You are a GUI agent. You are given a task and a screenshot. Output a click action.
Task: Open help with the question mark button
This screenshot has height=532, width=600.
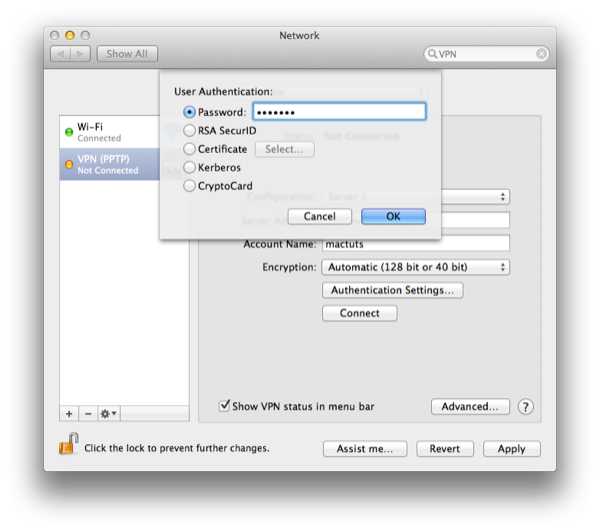tap(526, 406)
